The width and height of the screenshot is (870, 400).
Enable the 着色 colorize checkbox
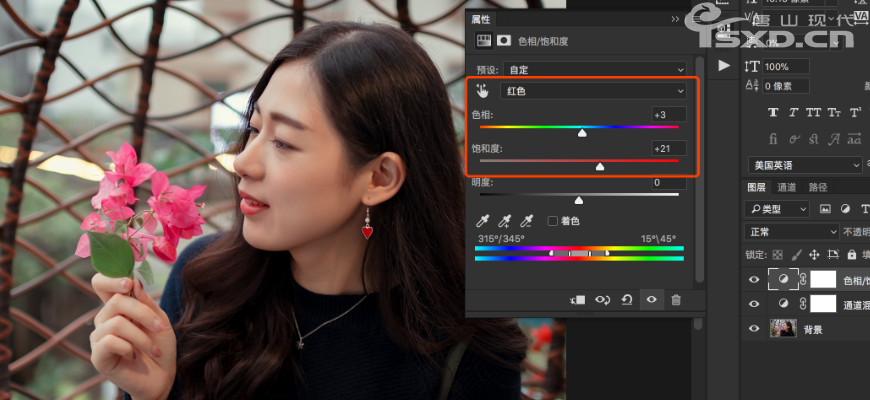click(553, 221)
